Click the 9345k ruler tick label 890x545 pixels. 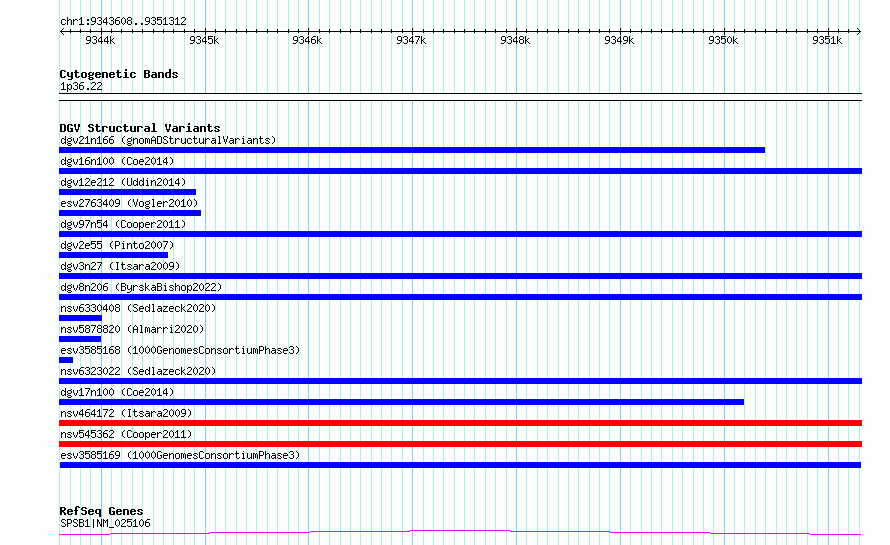click(x=204, y=40)
